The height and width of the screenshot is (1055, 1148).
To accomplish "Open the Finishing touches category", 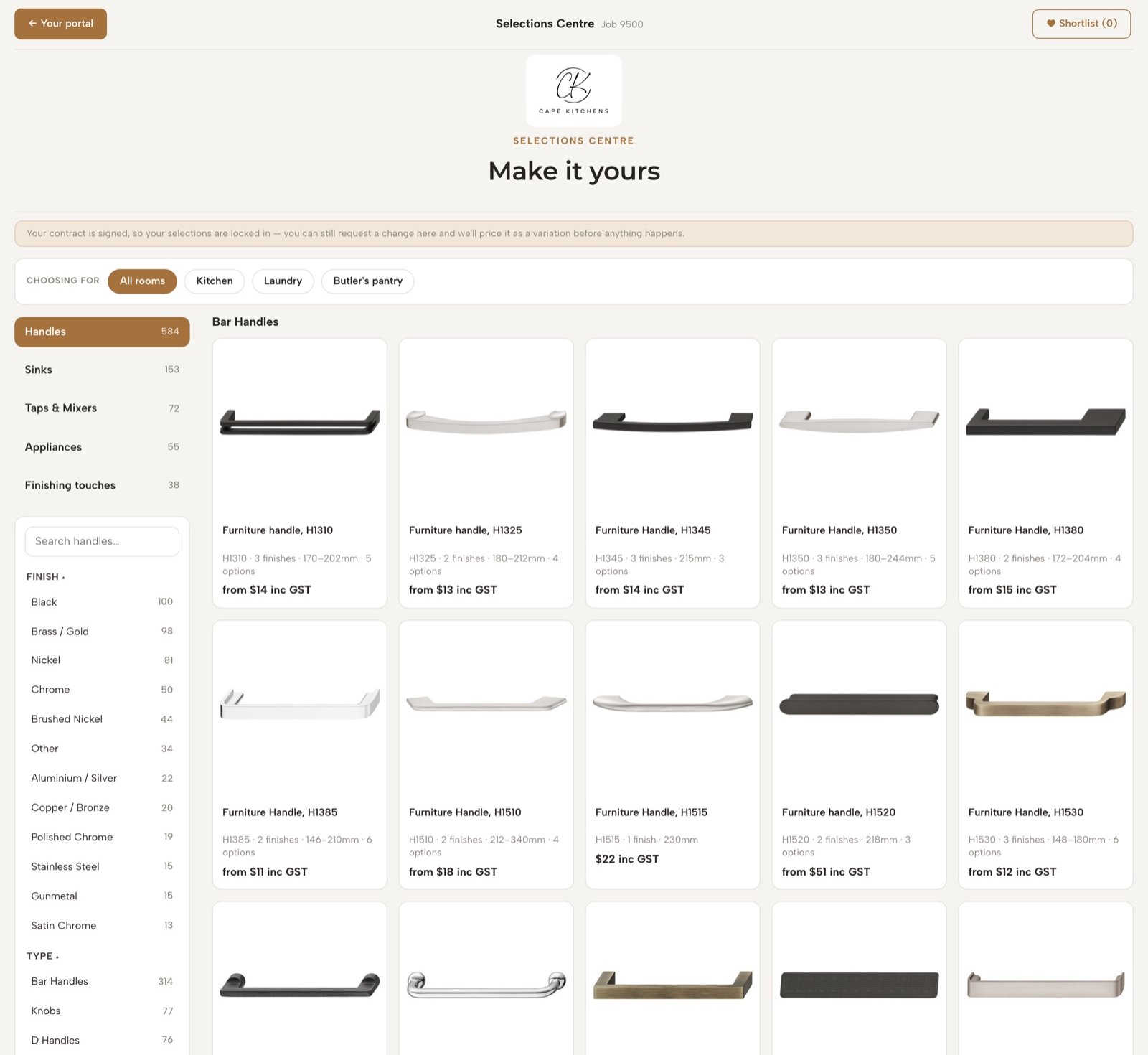I will [102, 485].
